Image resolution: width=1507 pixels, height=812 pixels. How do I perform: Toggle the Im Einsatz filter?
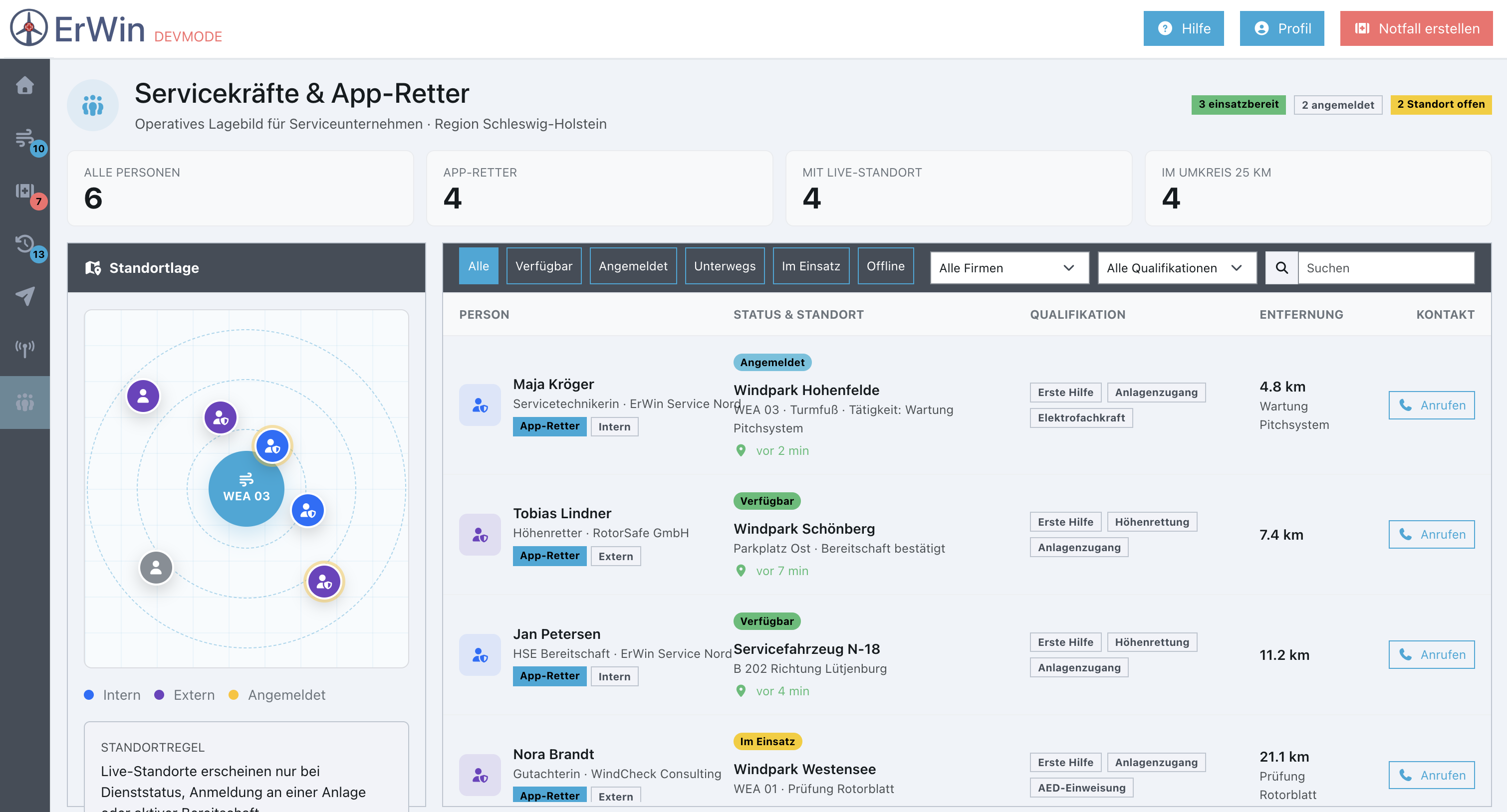tap(811, 266)
